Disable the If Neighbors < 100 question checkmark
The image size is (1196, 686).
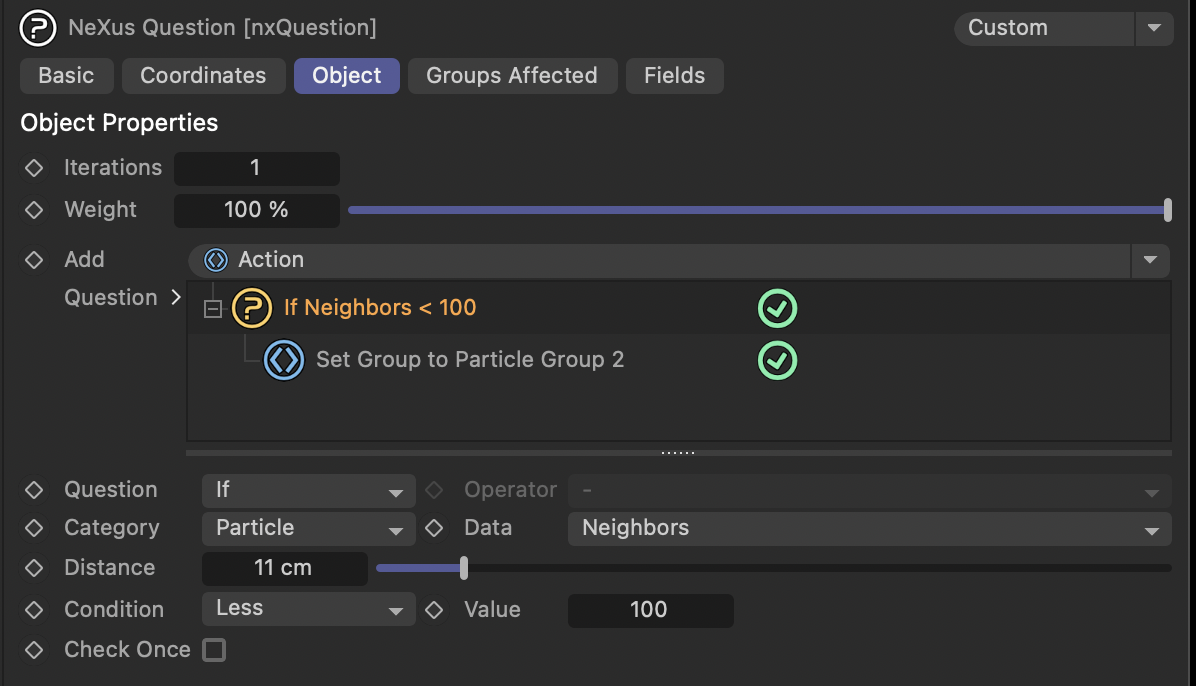pos(777,308)
